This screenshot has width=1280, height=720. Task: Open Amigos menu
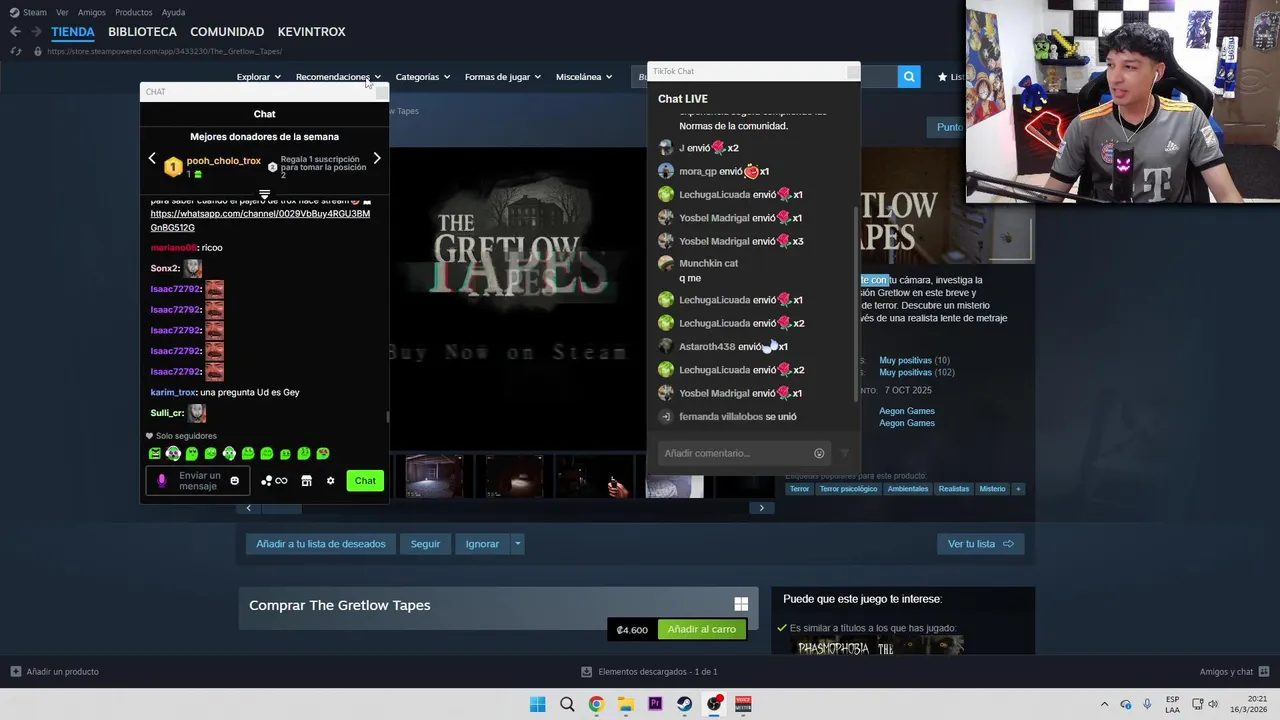click(92, 12)
